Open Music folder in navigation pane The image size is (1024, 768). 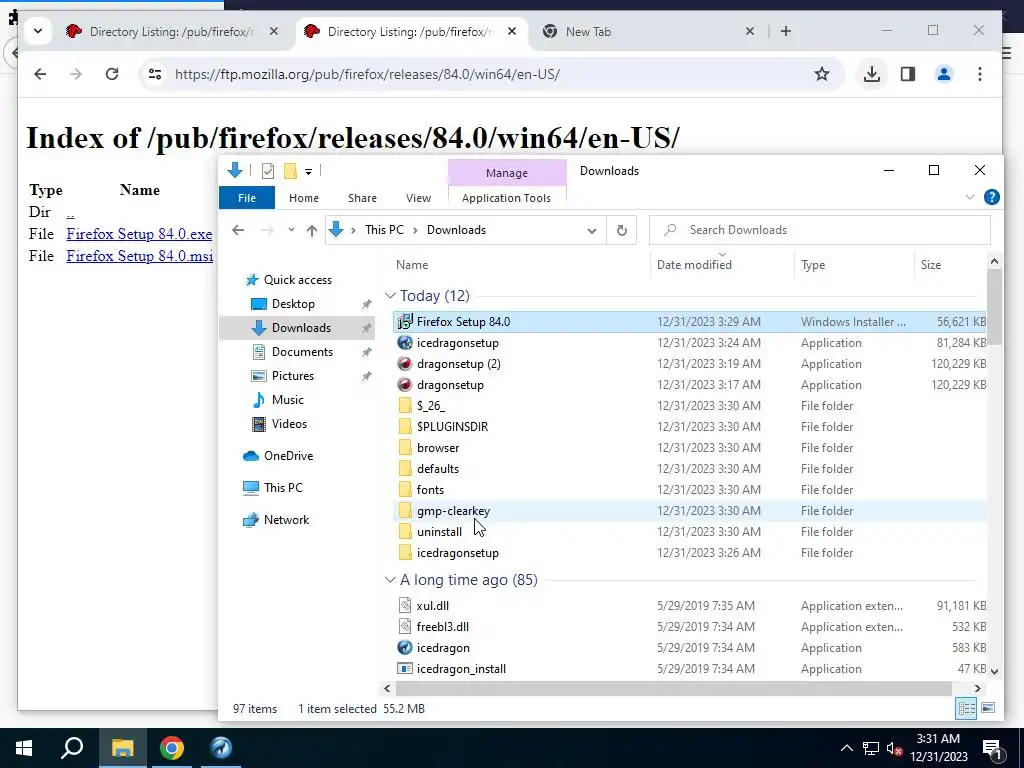[287, 400]
